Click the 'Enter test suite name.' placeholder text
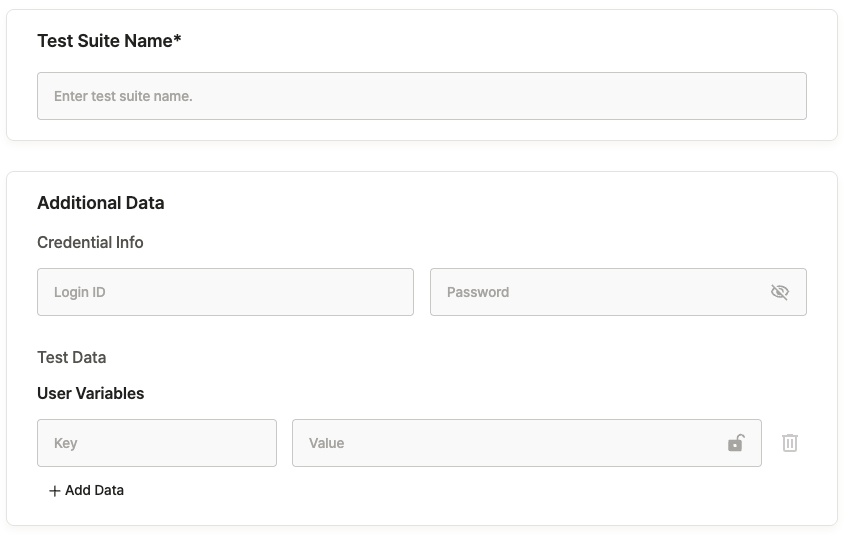This screenshot has height=535, width=846. [x=123, y=97]
